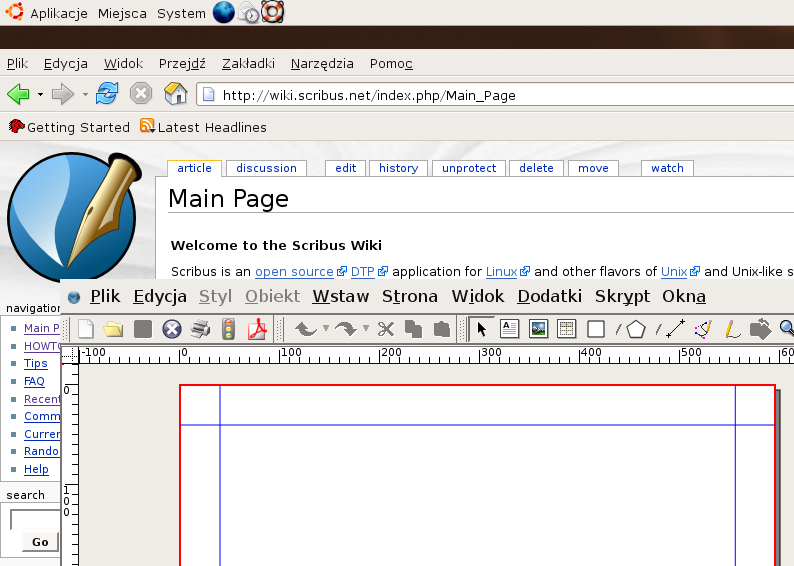794x566 pixels.
Task: Switch to the discussion tab
Action: [266, 168]
